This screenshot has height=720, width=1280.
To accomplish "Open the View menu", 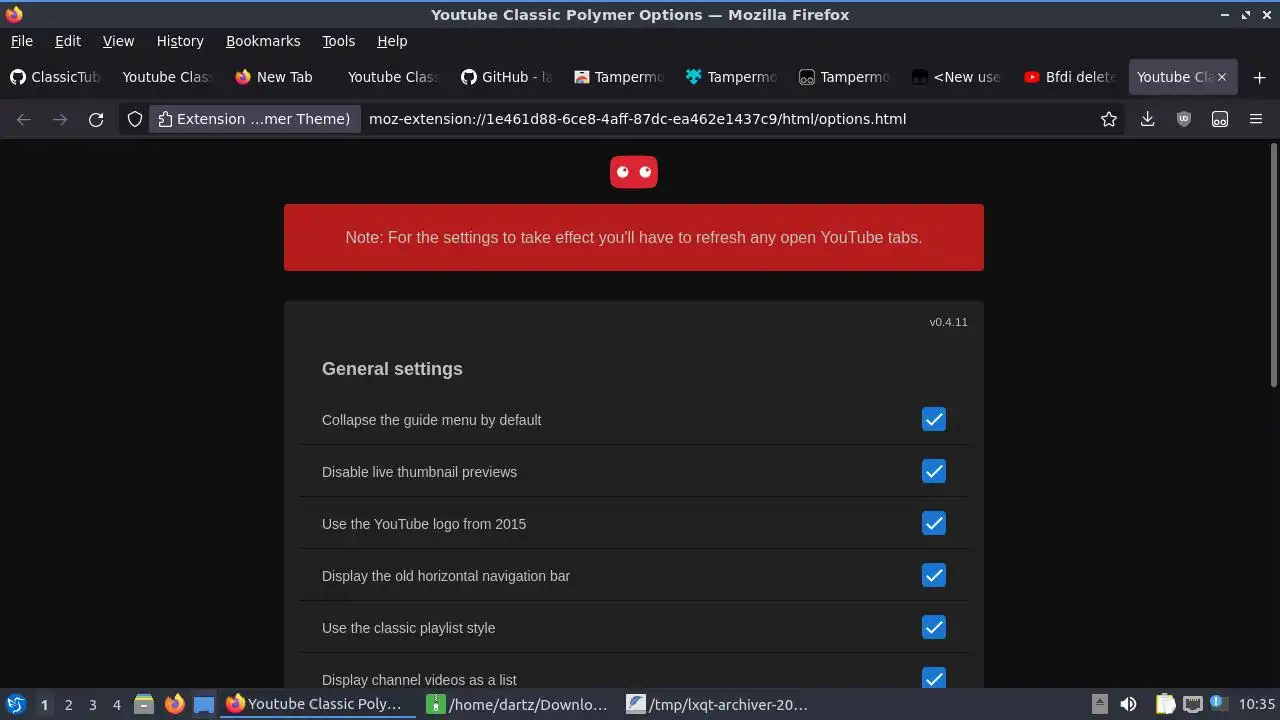I will point(118,41).
